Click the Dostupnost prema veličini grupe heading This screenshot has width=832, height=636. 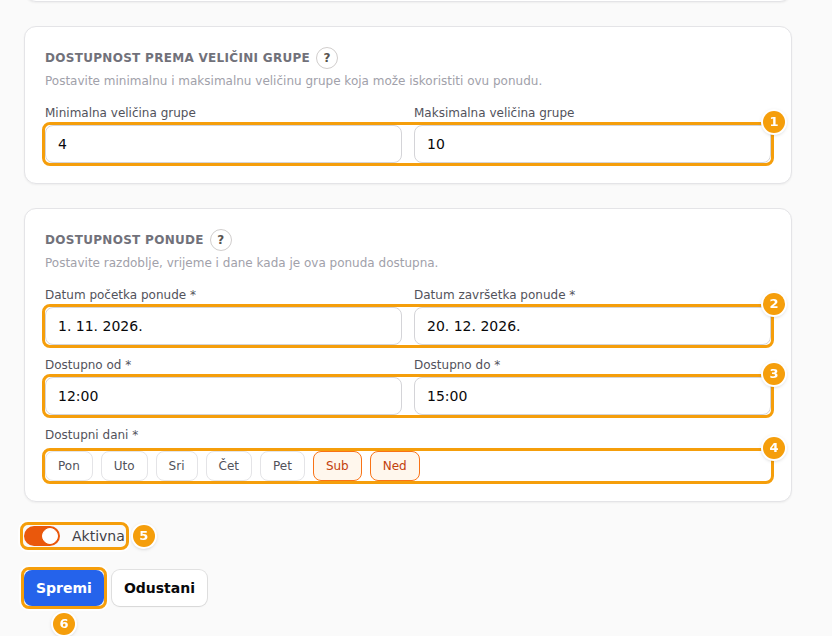pos(177,58)
